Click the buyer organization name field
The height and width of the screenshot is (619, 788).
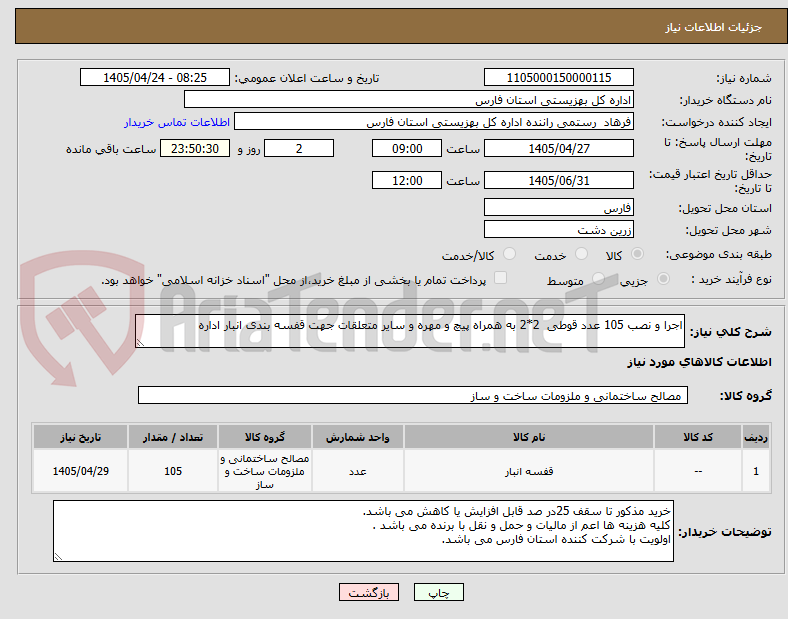409,99
